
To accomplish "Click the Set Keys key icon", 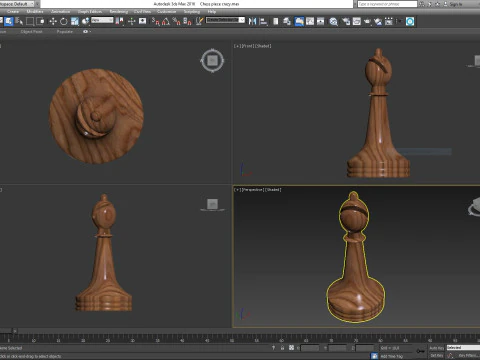I will pyautogui.click(x=421, y=351).
